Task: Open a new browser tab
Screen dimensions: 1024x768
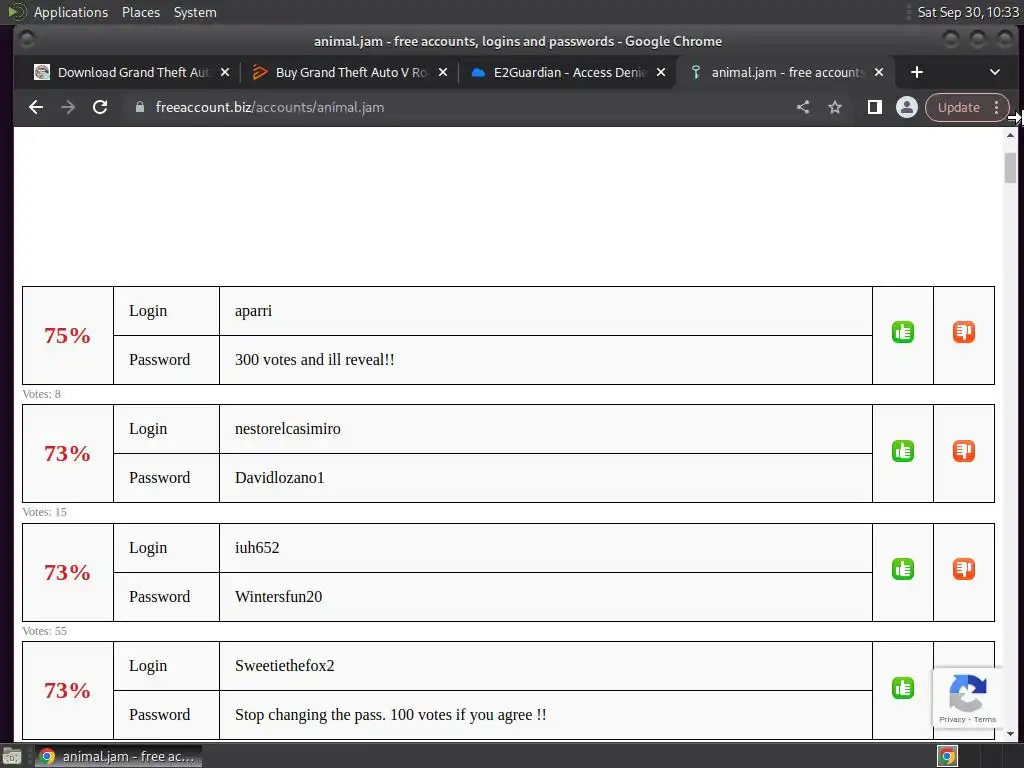Action: tap(917, 72)
